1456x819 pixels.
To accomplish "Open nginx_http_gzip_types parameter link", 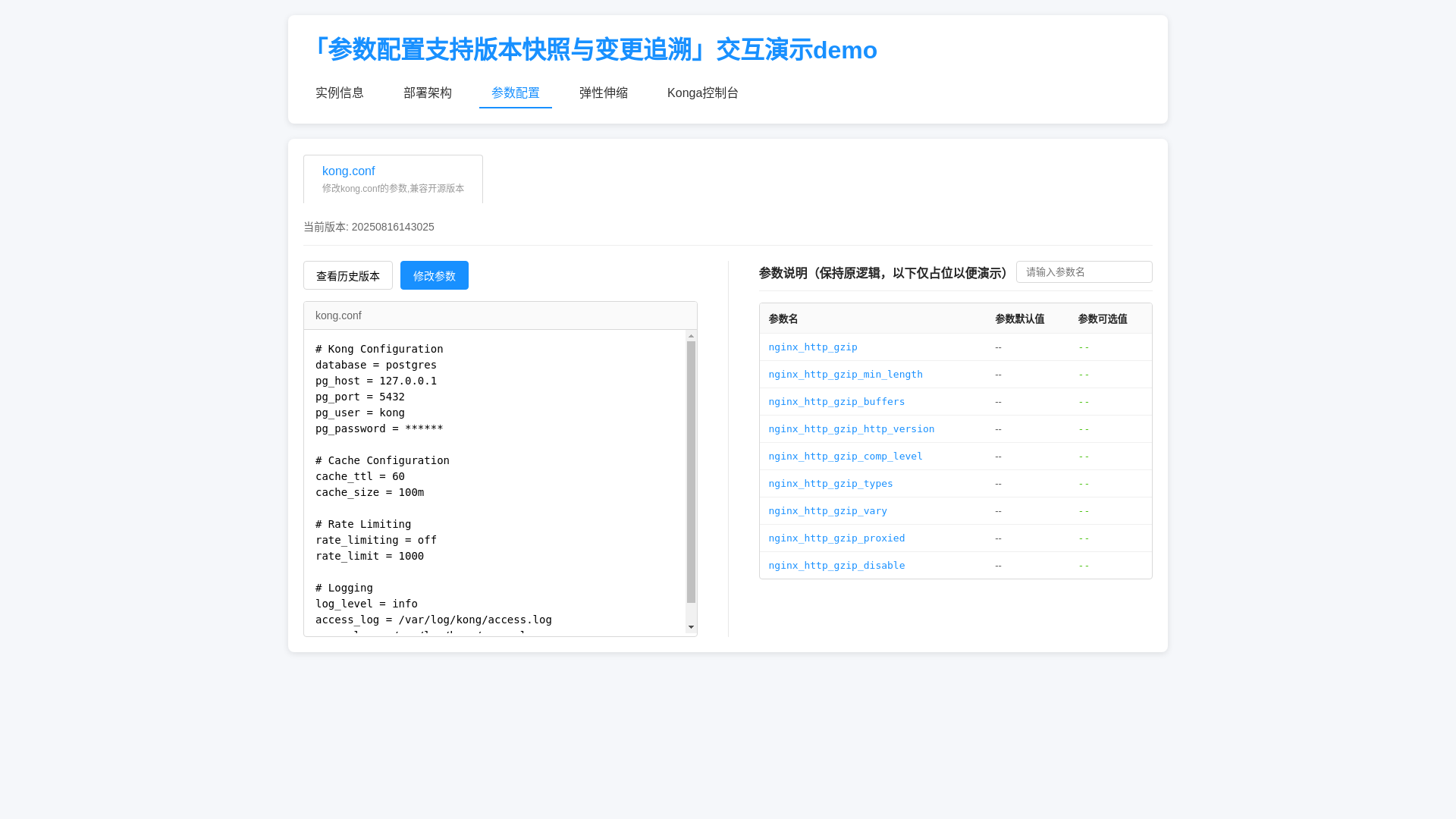I will pos(830,483).
